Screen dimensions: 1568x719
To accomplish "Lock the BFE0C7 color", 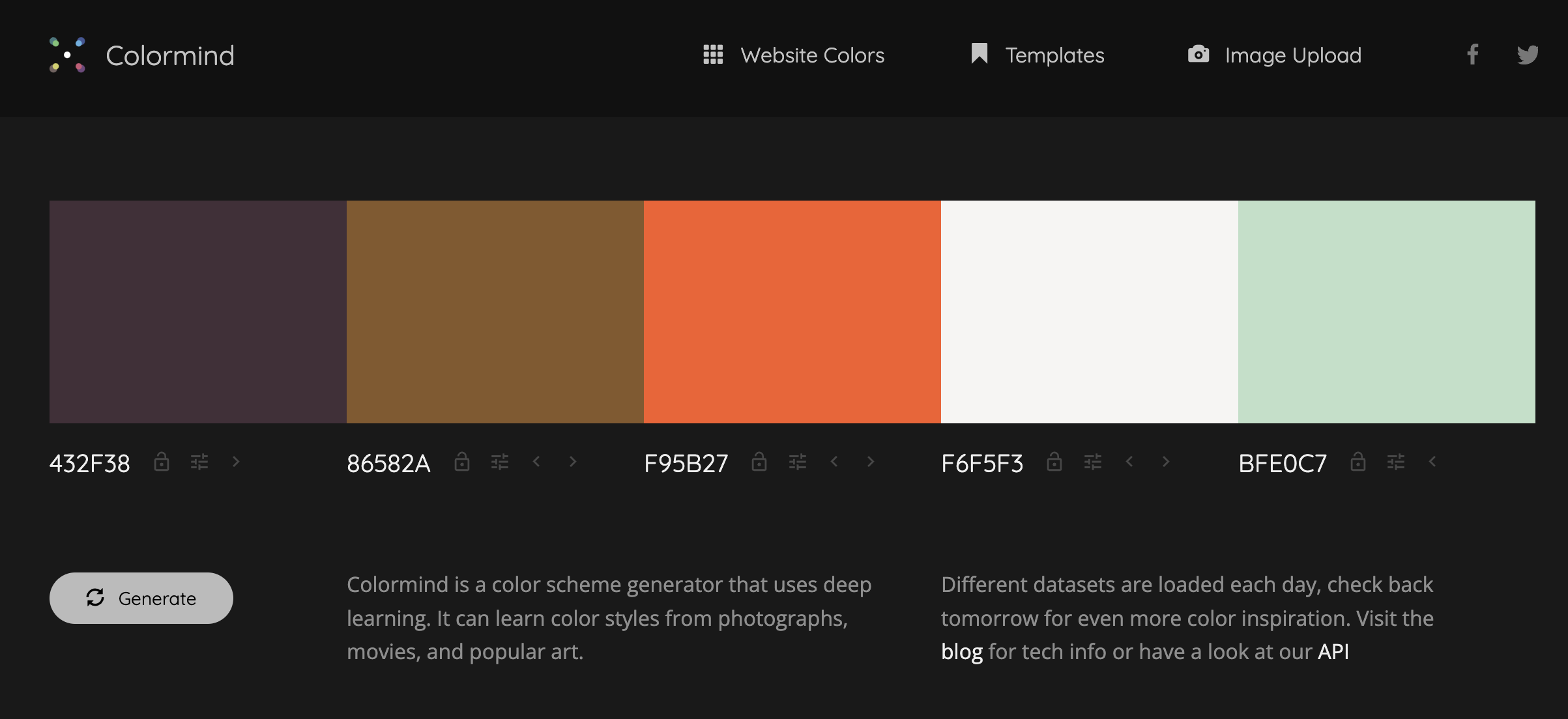I will pos(1358,462).
